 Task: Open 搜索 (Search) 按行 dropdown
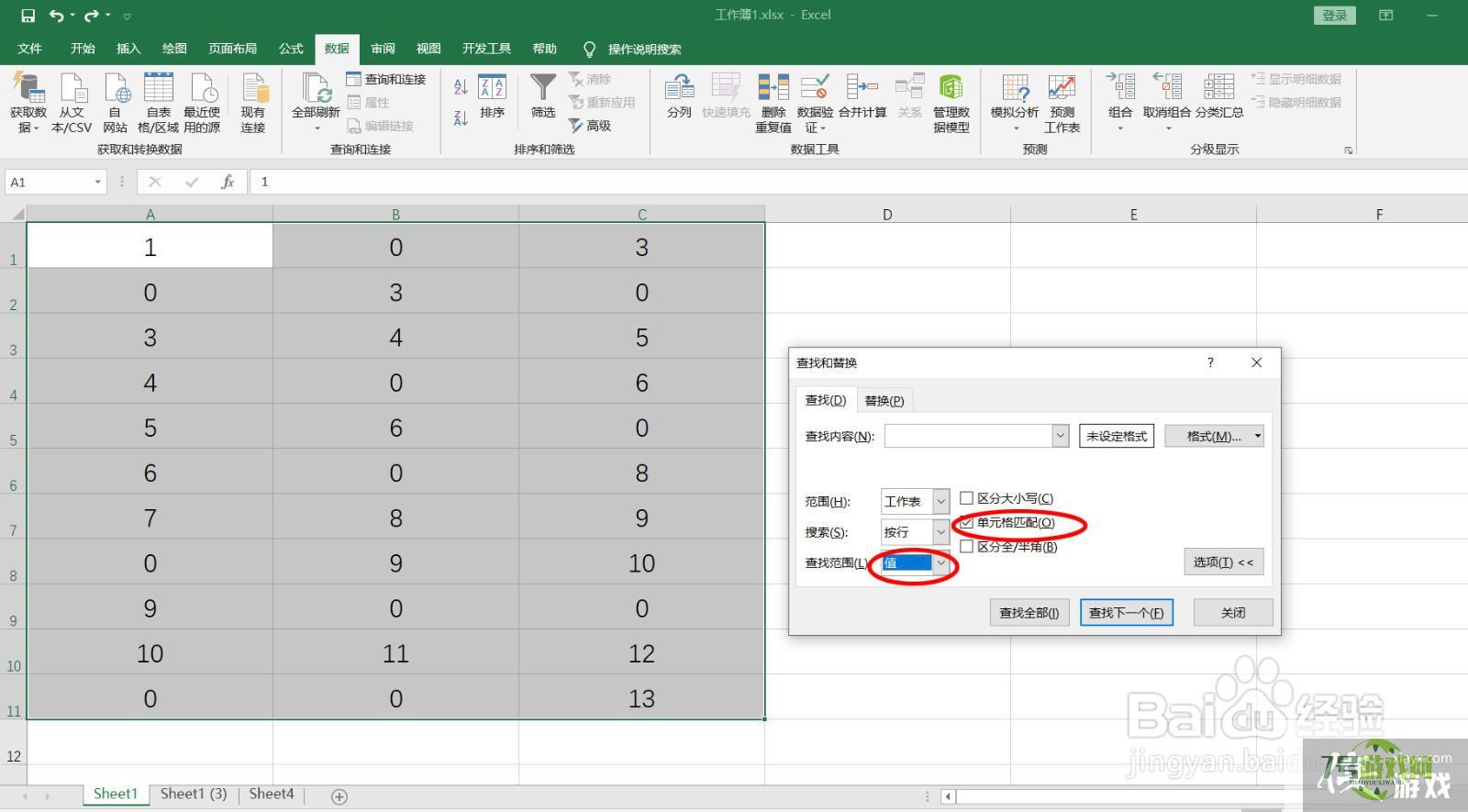click(940, 532)
